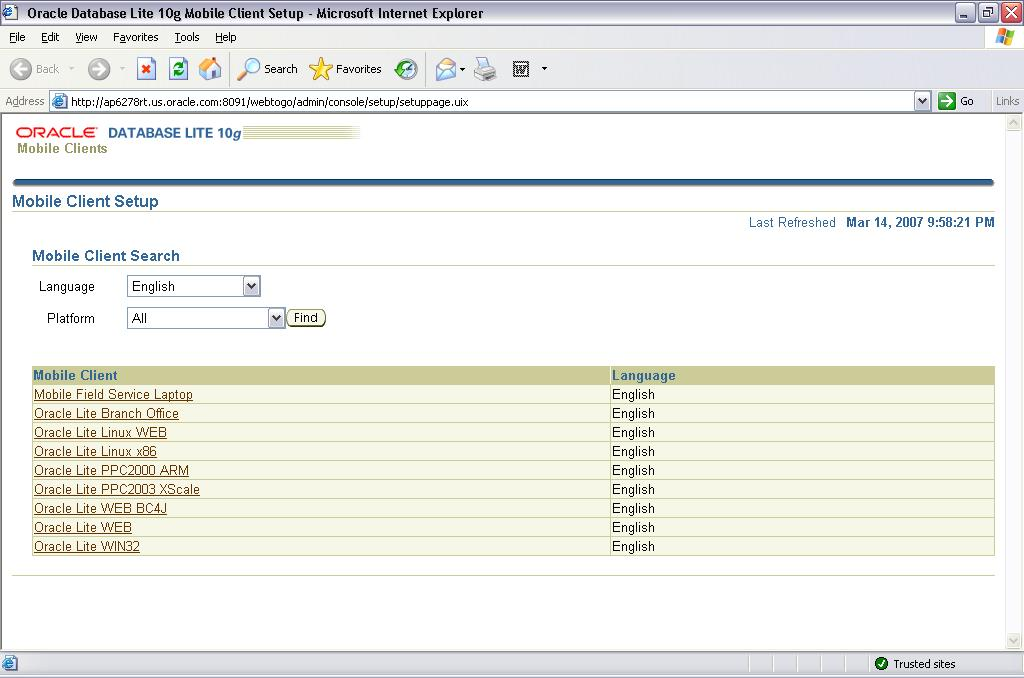Open Oracle Lite Linux WEB link
The image size is (1024, 678).
[100, 432]
